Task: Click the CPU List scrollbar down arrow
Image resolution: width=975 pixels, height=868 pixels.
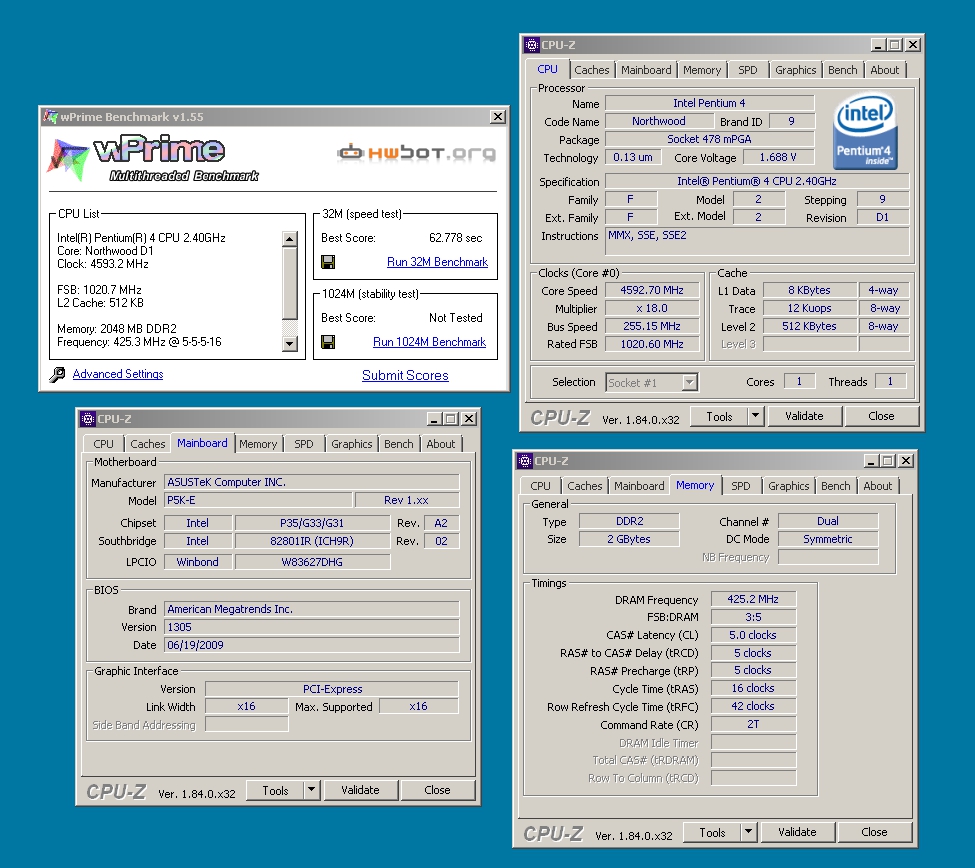Action: click(x=290, y=343)
